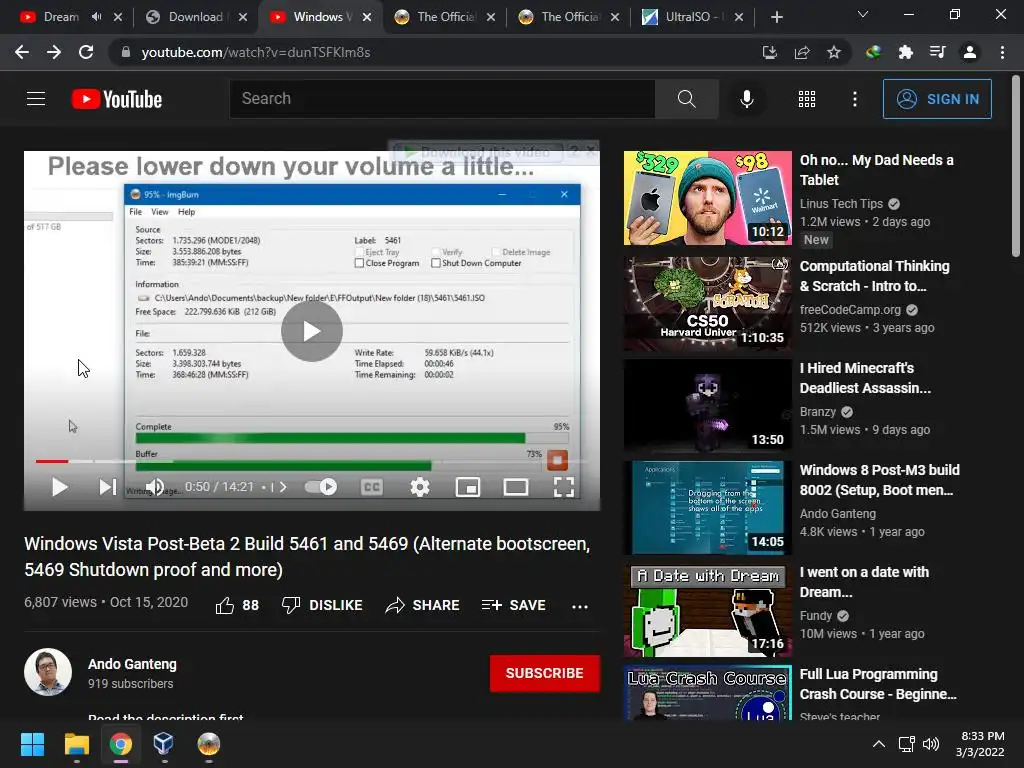Open the Windows Start menu
The height and width of the screenshot is (768, 1024).
point(33,744)
